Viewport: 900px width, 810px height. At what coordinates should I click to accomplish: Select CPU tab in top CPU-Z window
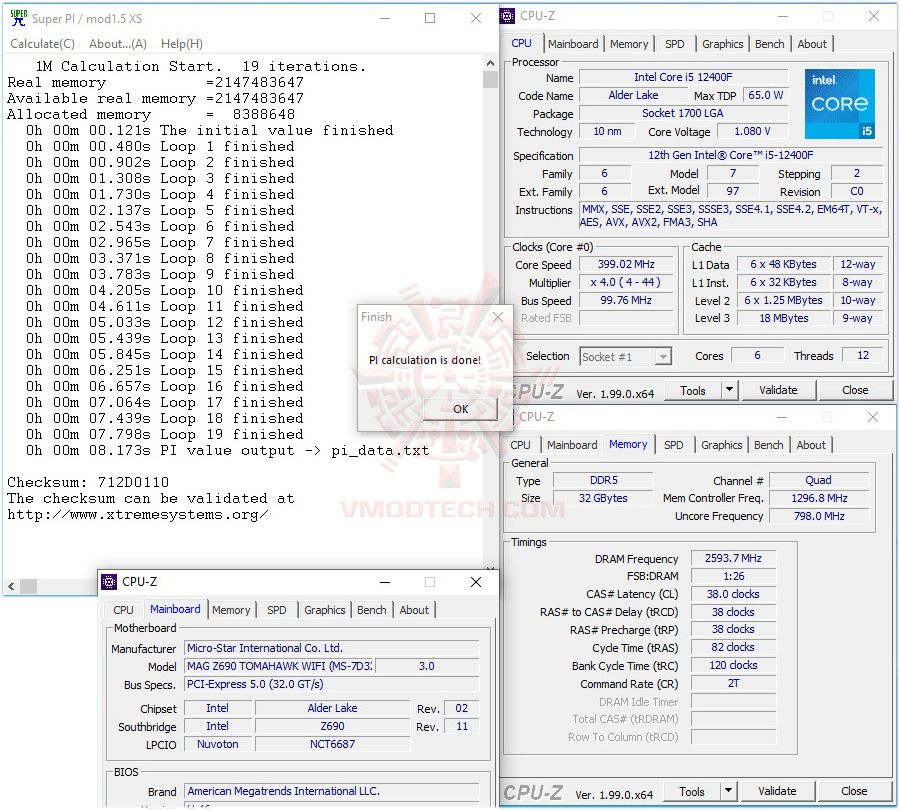point(521,43)
